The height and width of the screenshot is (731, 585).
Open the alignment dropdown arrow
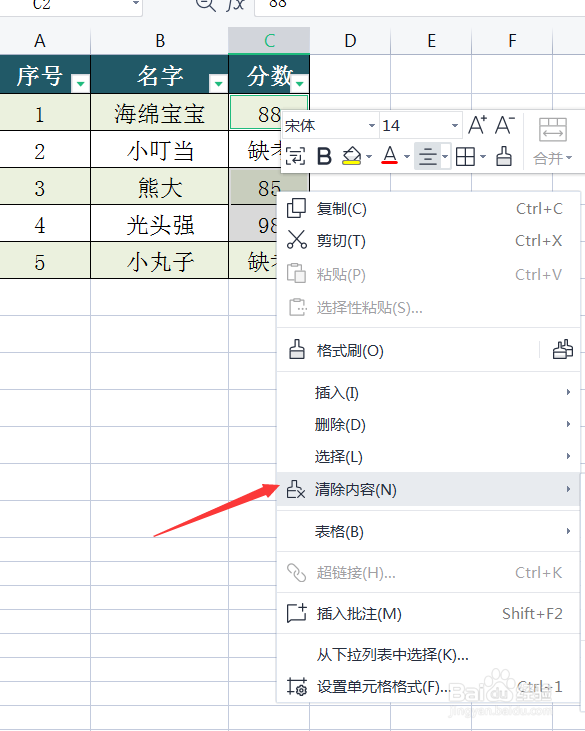[445, 157]
